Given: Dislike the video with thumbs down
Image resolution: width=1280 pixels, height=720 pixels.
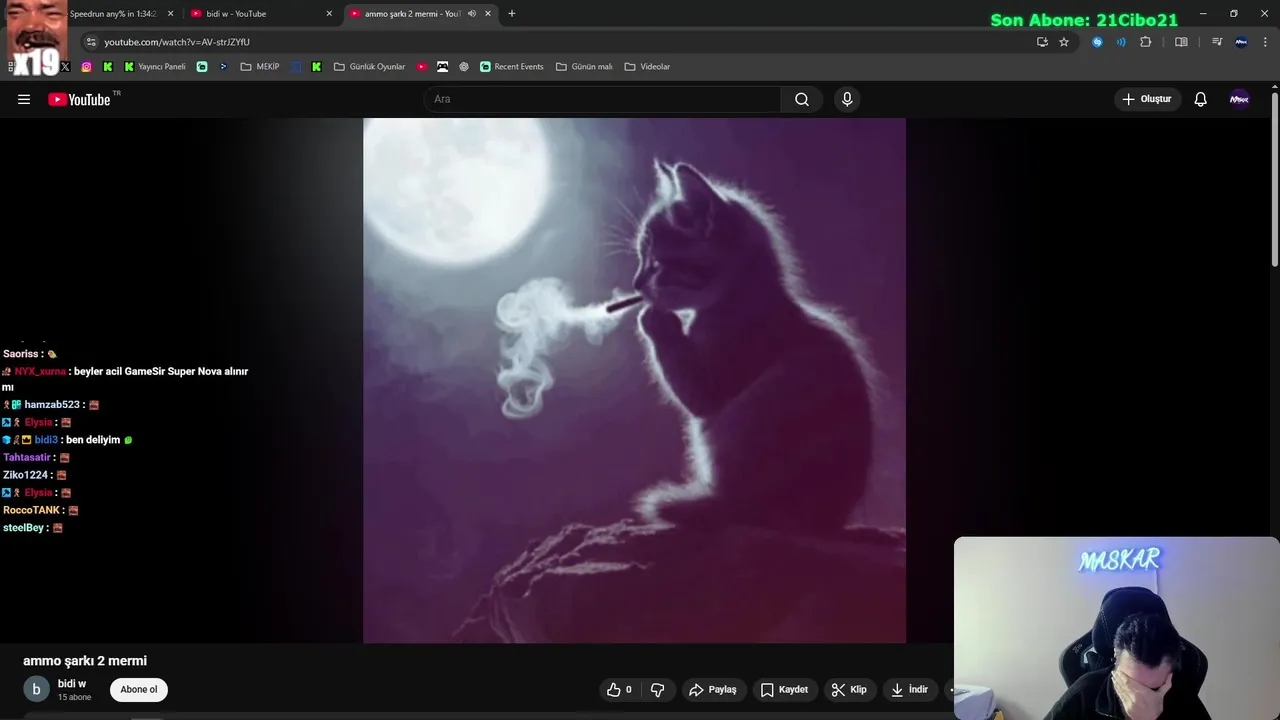Looking at the screenshot, I should [x=658, y=690].
